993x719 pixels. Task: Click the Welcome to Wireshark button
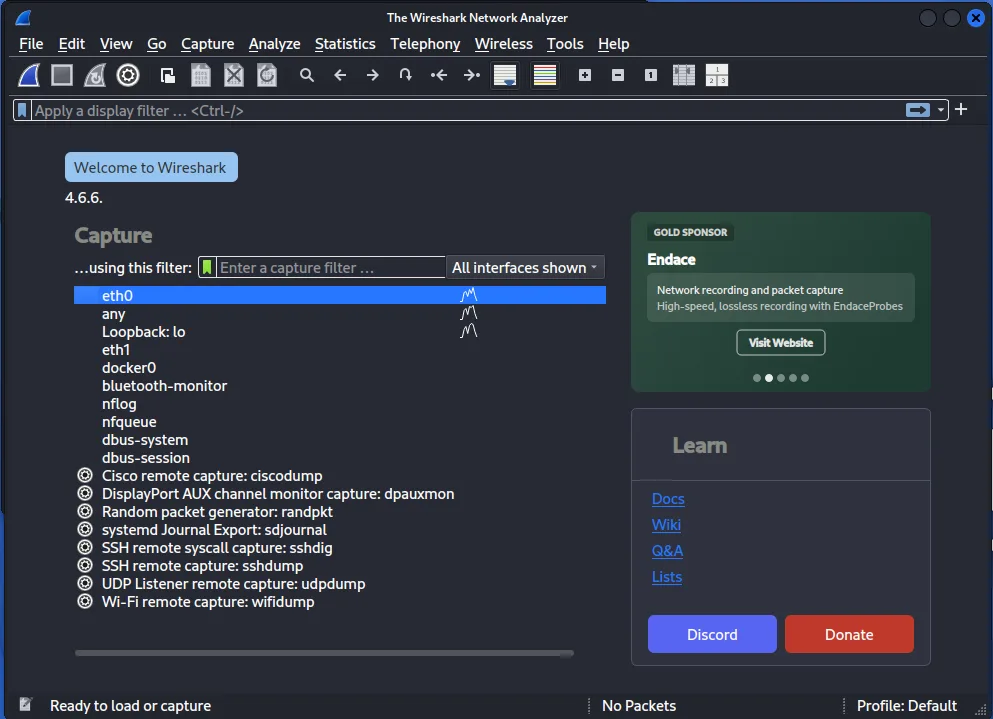pyautogui.click(x=151, y=167)
